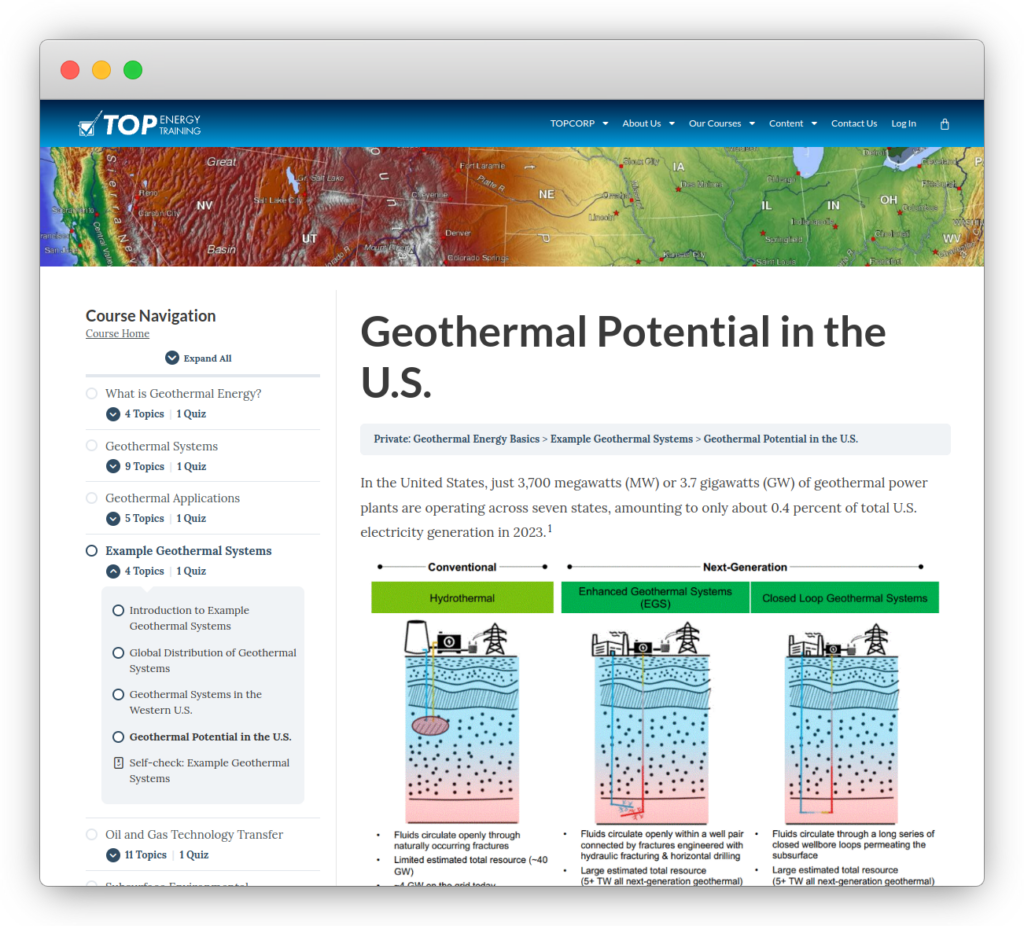Click the Geothermal Potential in the U.S. breadcrumb
1024x926 pixels.
point(780,439)
